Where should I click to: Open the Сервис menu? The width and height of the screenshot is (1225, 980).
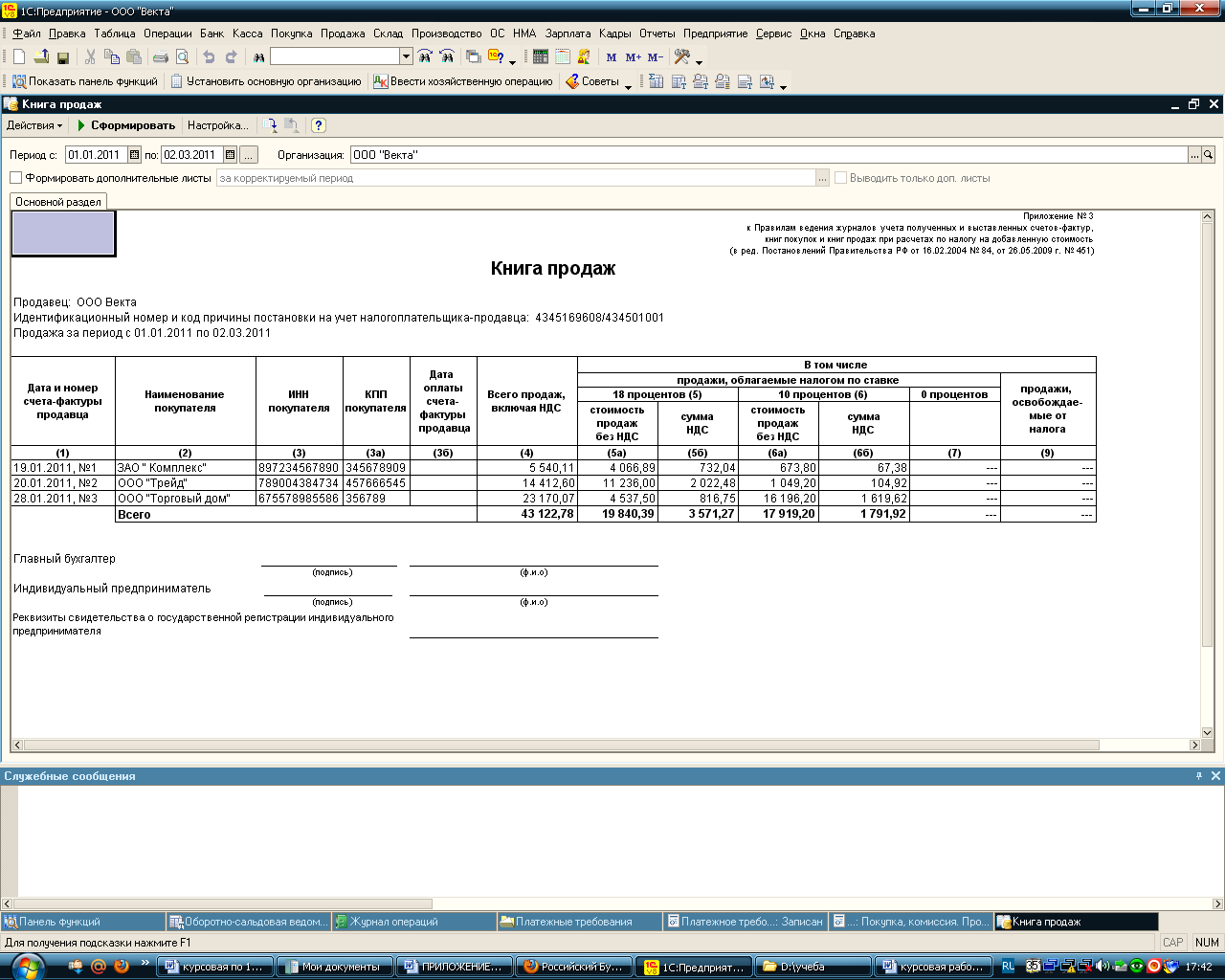tap(773, 33)
